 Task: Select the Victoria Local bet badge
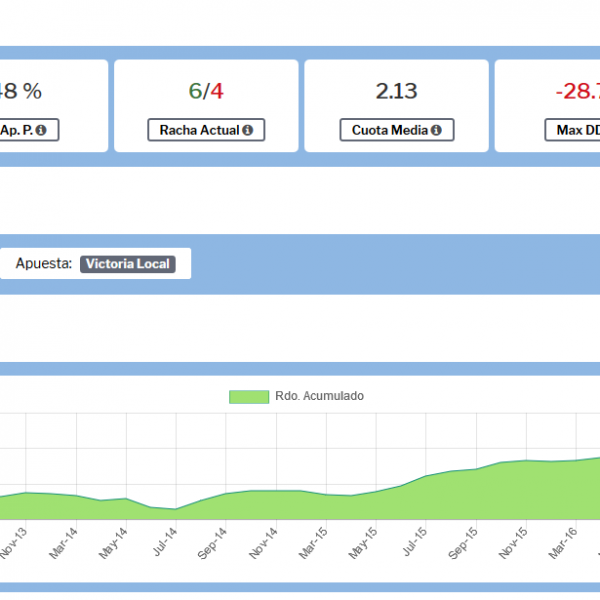click(128, 264)
